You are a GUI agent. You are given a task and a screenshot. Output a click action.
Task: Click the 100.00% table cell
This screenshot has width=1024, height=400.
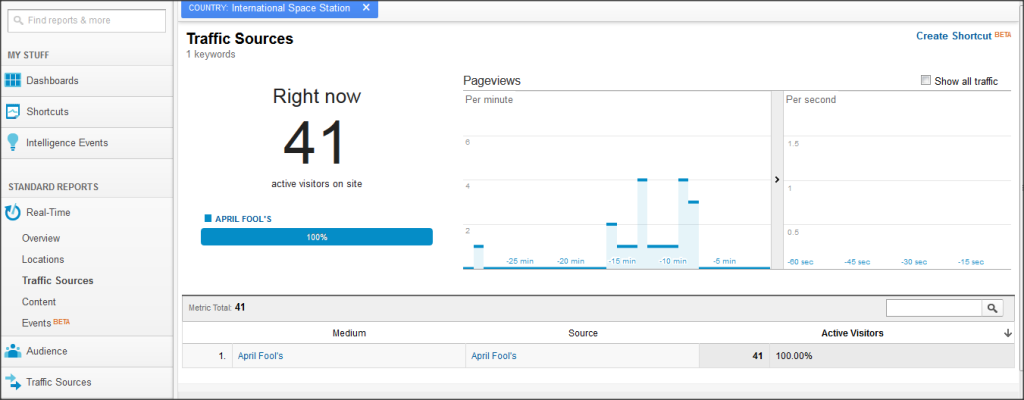click(794, 356)
